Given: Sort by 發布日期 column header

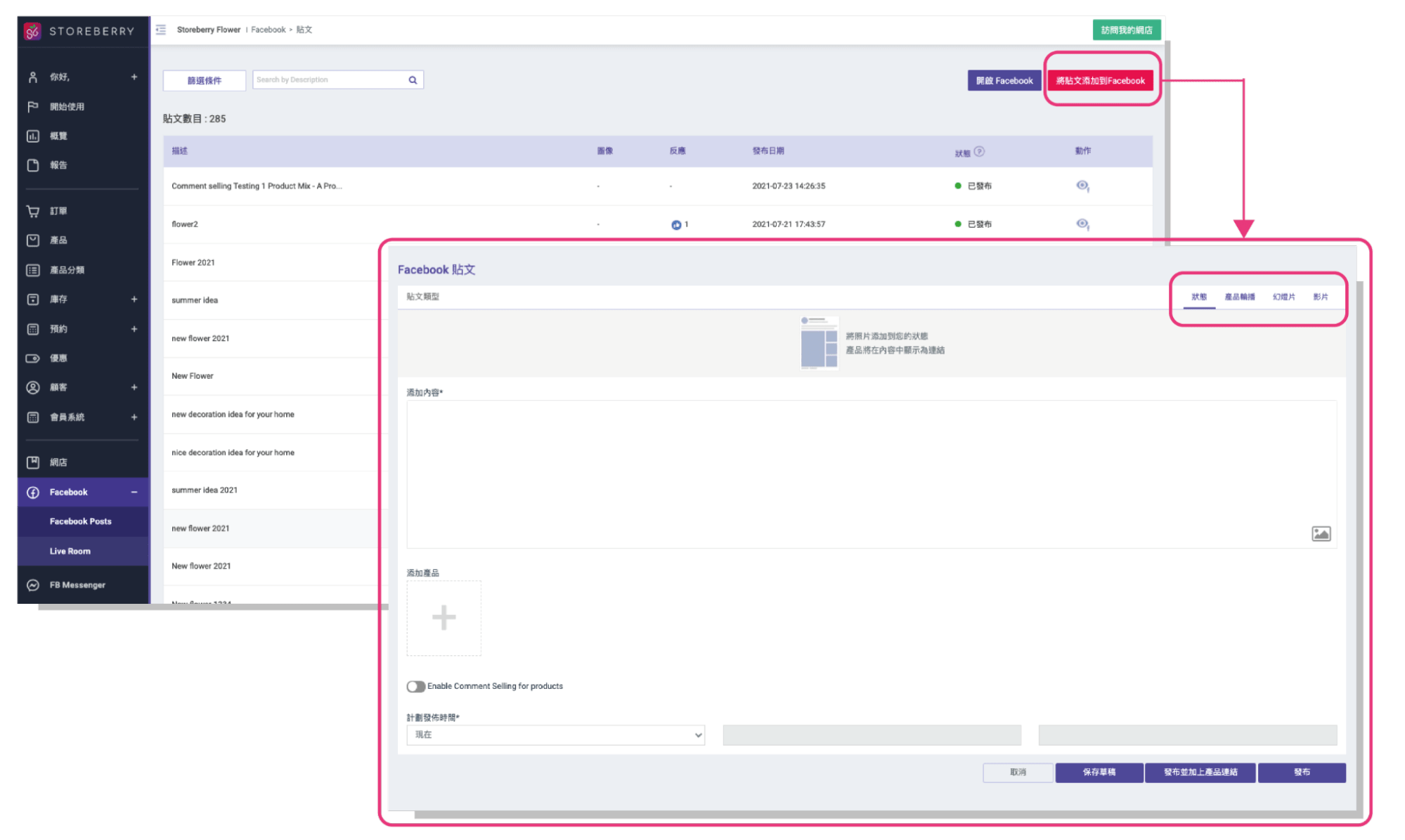Looking at the screenshot, I should (768, 151).
